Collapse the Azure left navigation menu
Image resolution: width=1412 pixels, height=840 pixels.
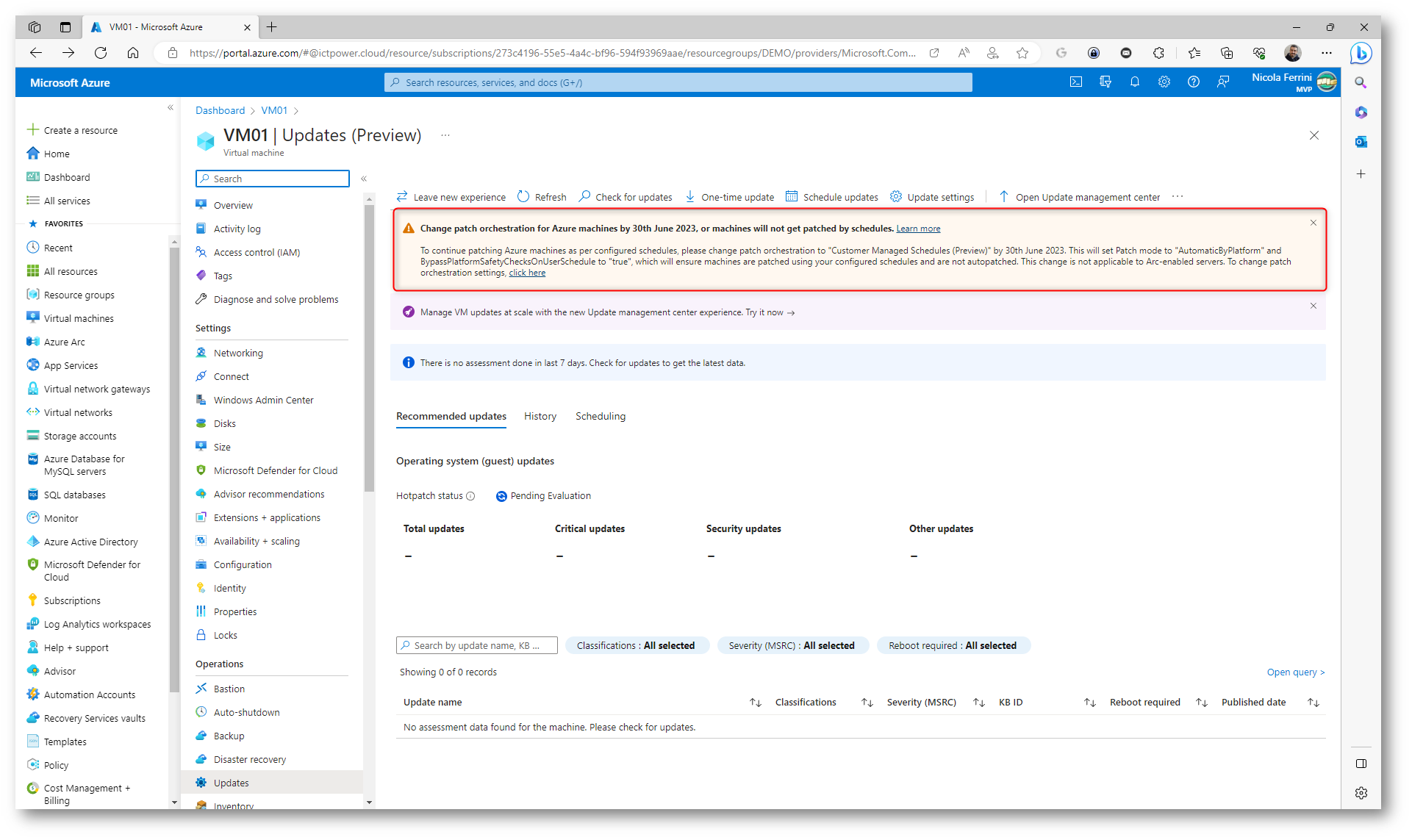(x=171, y=107)
